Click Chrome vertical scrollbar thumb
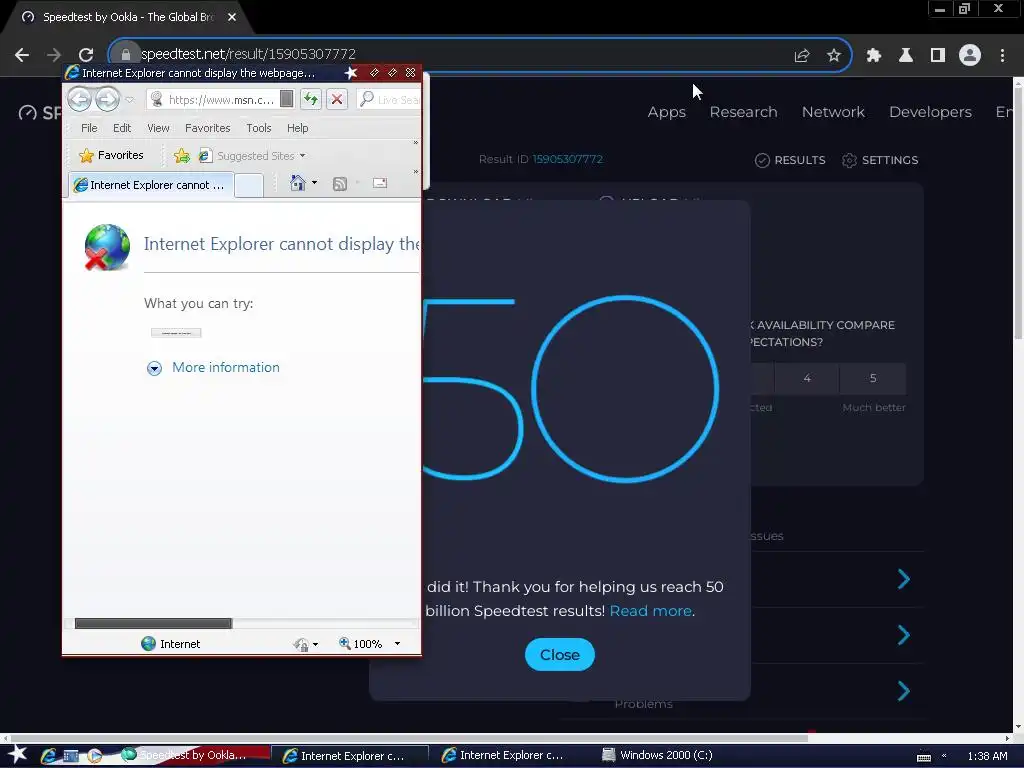This screenshot has height=768, width=1024. pos(1018,214)
